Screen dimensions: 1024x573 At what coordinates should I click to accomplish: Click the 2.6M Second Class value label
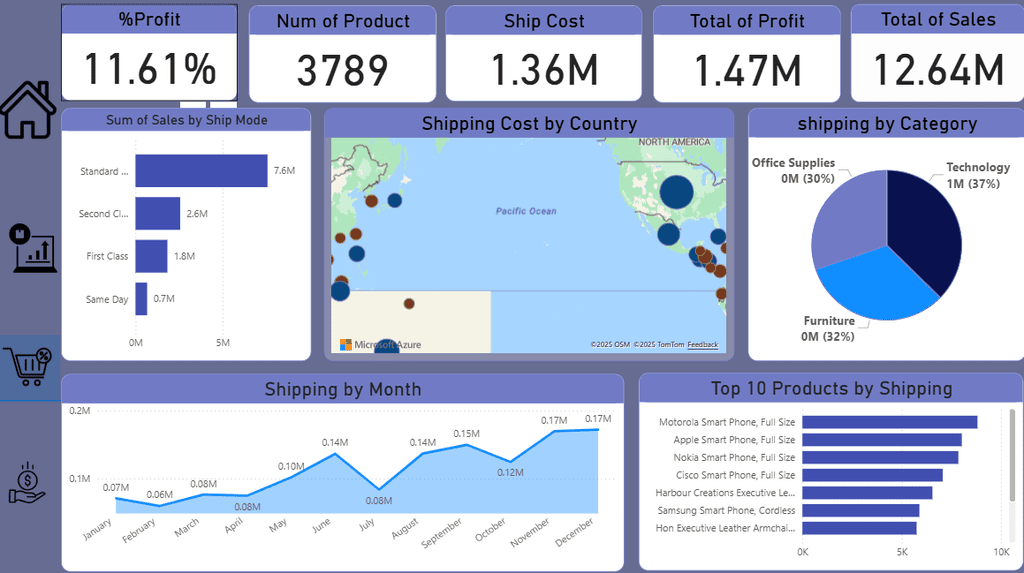(197, 214)
